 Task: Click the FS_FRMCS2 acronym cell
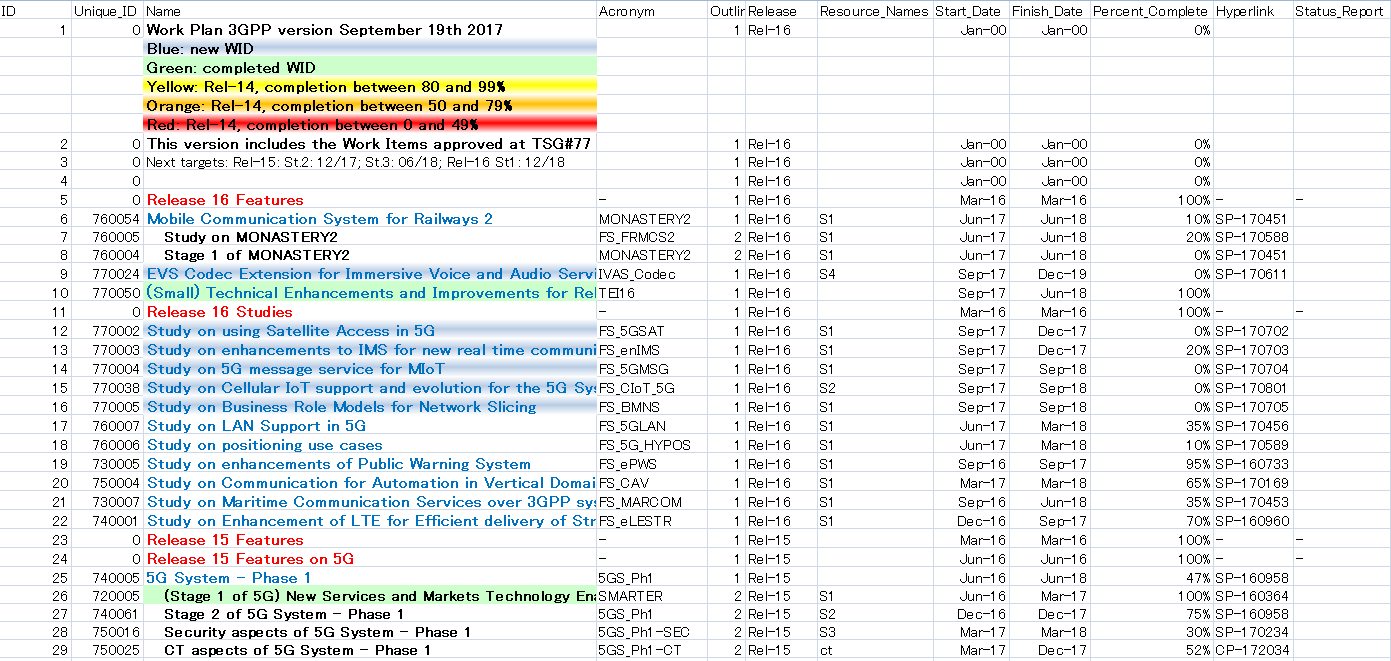pos(652,237)
